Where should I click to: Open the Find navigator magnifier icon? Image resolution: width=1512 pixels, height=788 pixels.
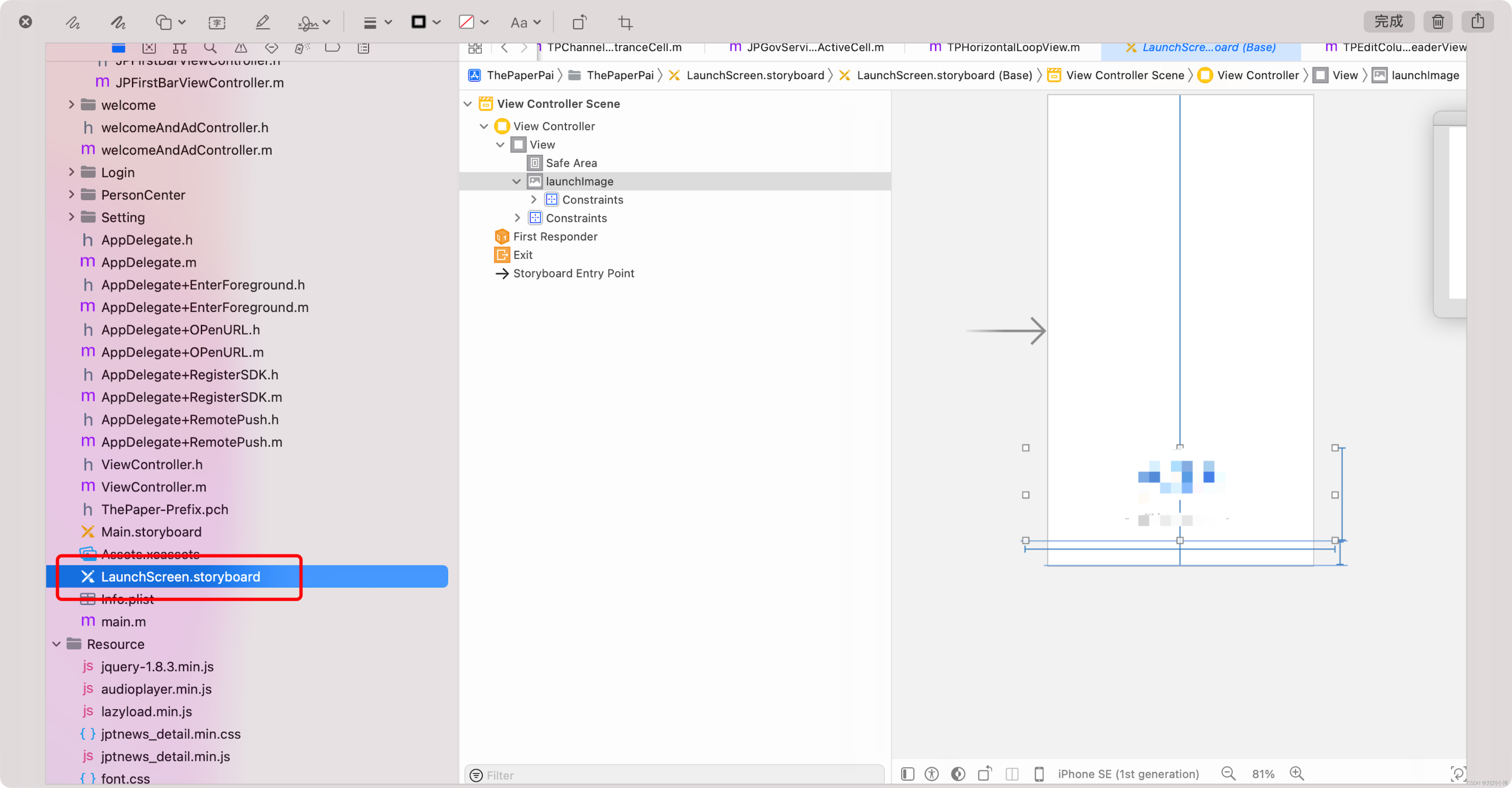click(210, 48)
